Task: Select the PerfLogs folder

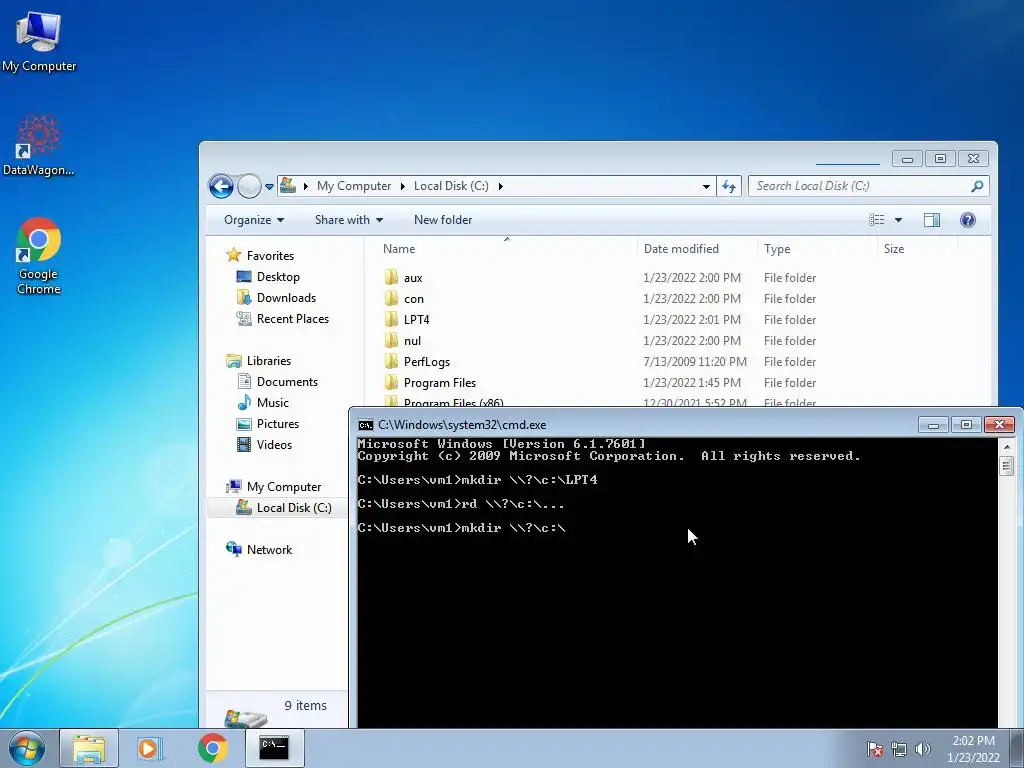Action: click(426, 362)
